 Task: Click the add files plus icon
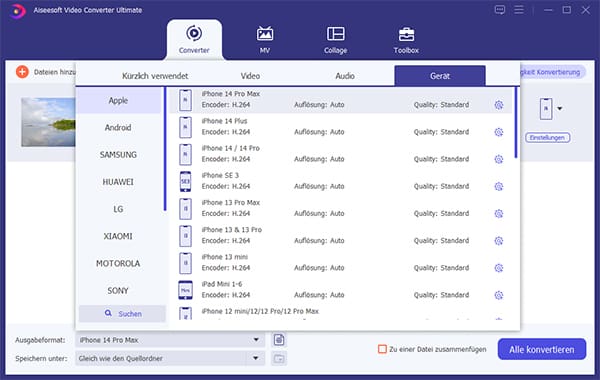coord(22,72)
